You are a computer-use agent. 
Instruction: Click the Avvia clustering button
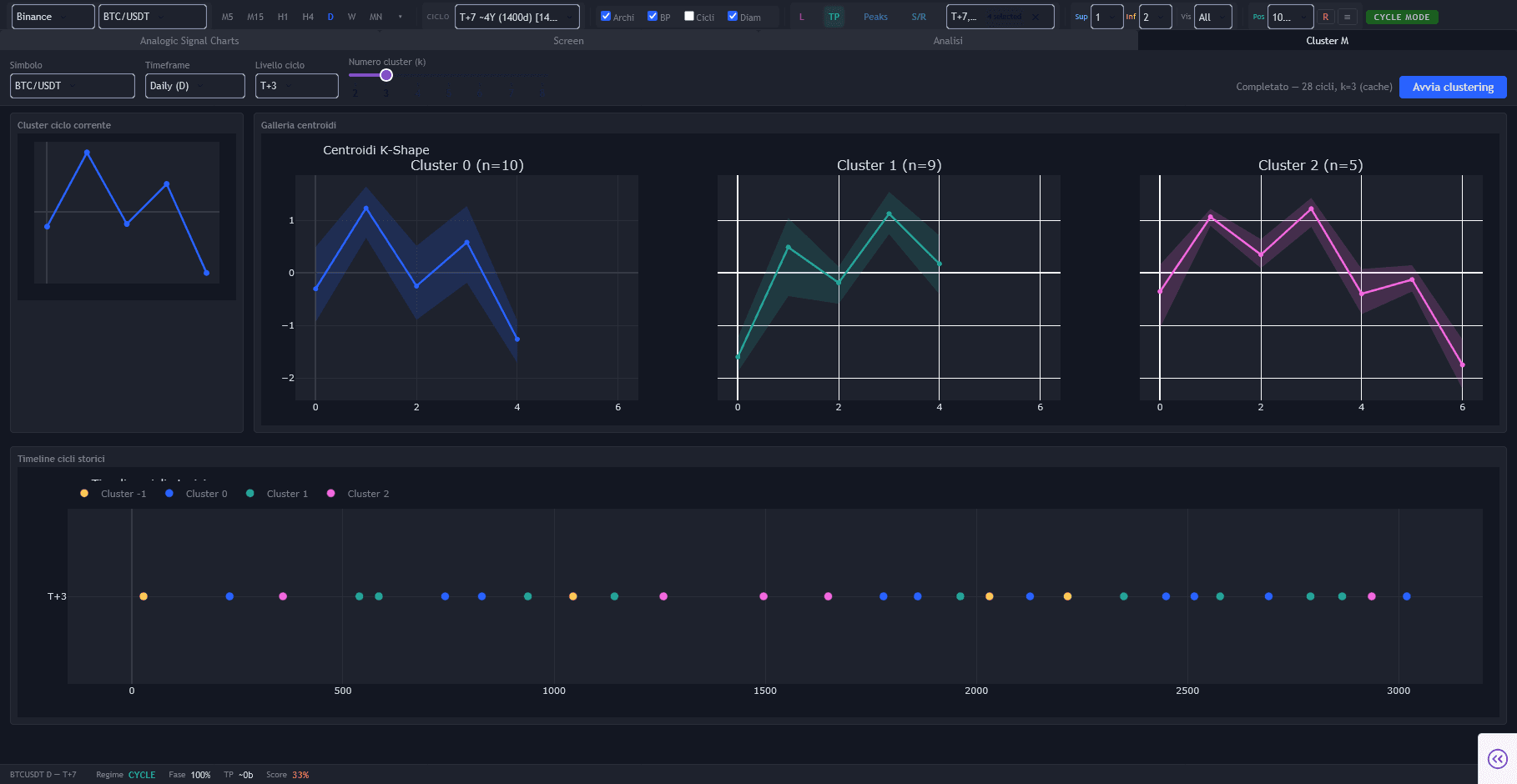click(x=1453, y=87)
